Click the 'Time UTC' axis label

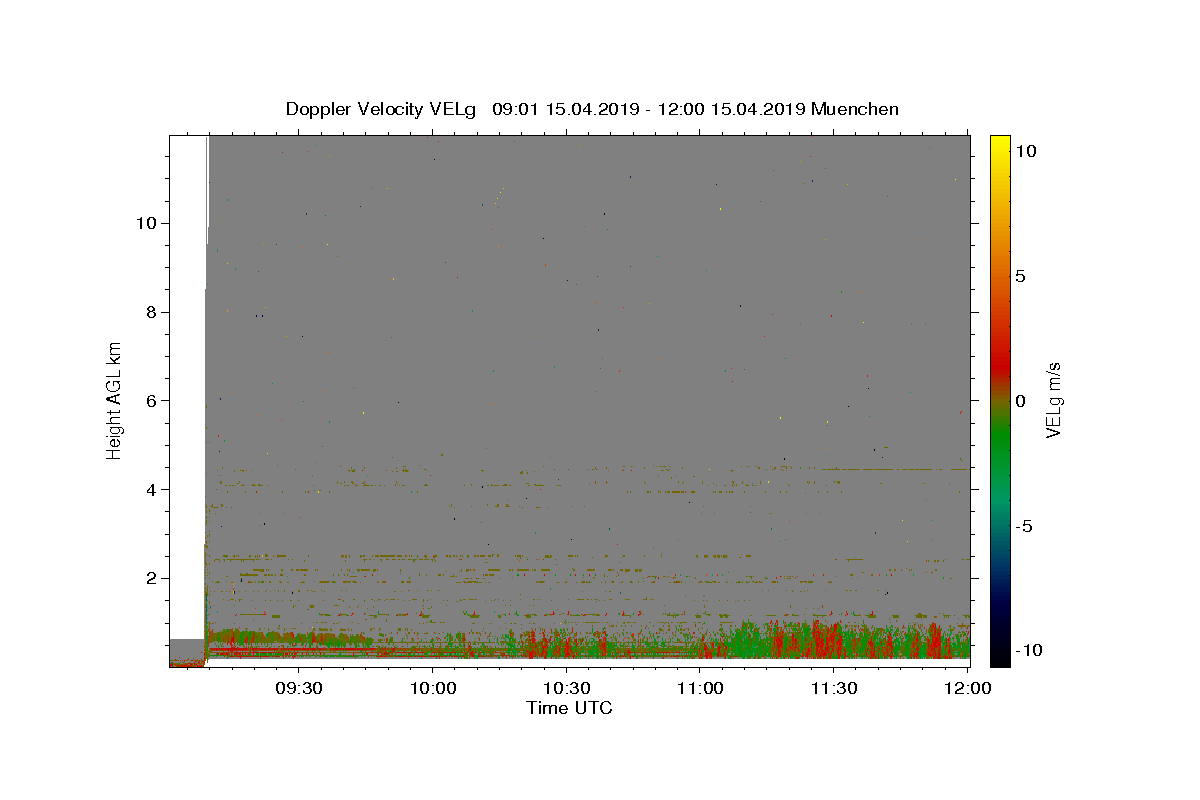click(x=569, y=708)
